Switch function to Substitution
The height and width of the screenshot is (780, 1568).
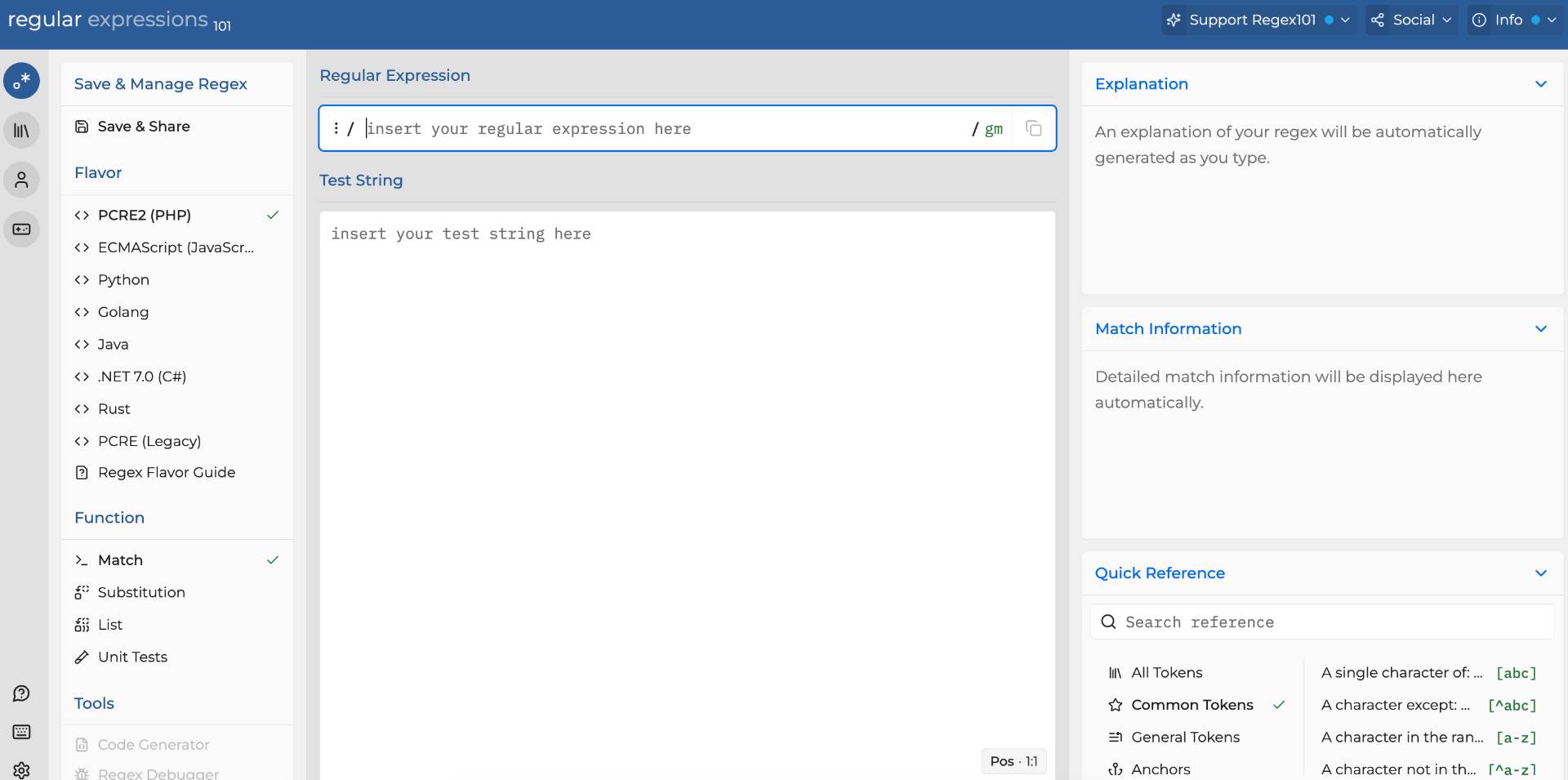click(141, 592)
